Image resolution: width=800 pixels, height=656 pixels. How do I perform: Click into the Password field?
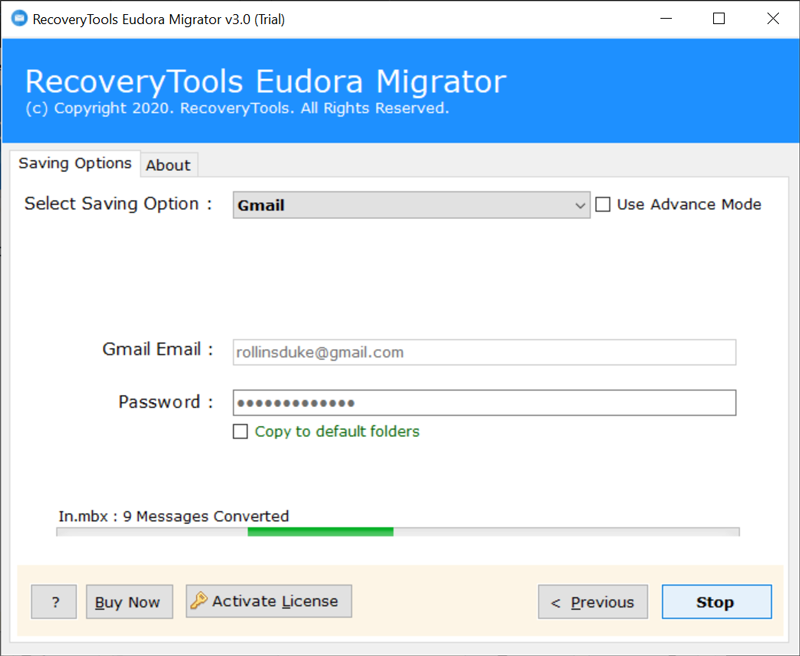[484, 403]
